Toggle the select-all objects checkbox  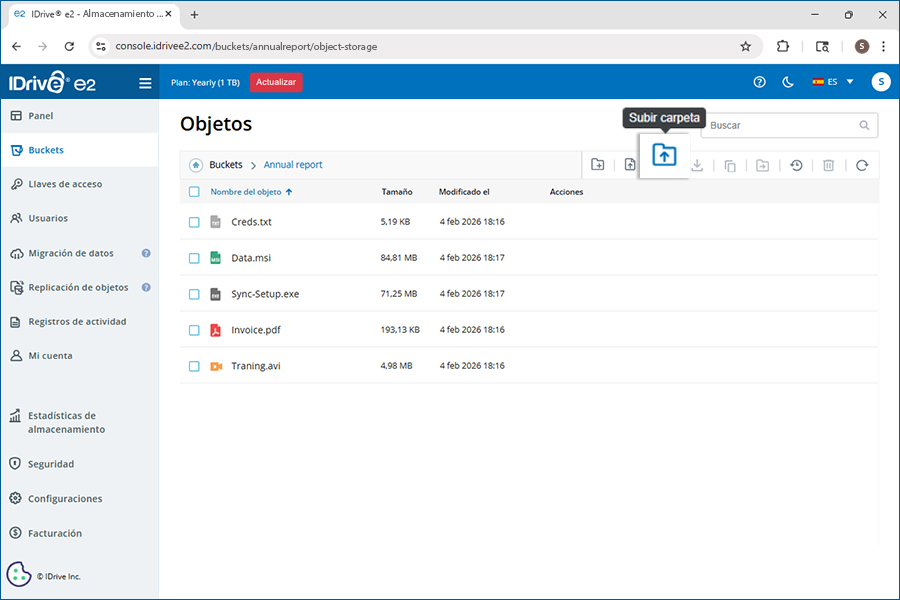[195, 192]
